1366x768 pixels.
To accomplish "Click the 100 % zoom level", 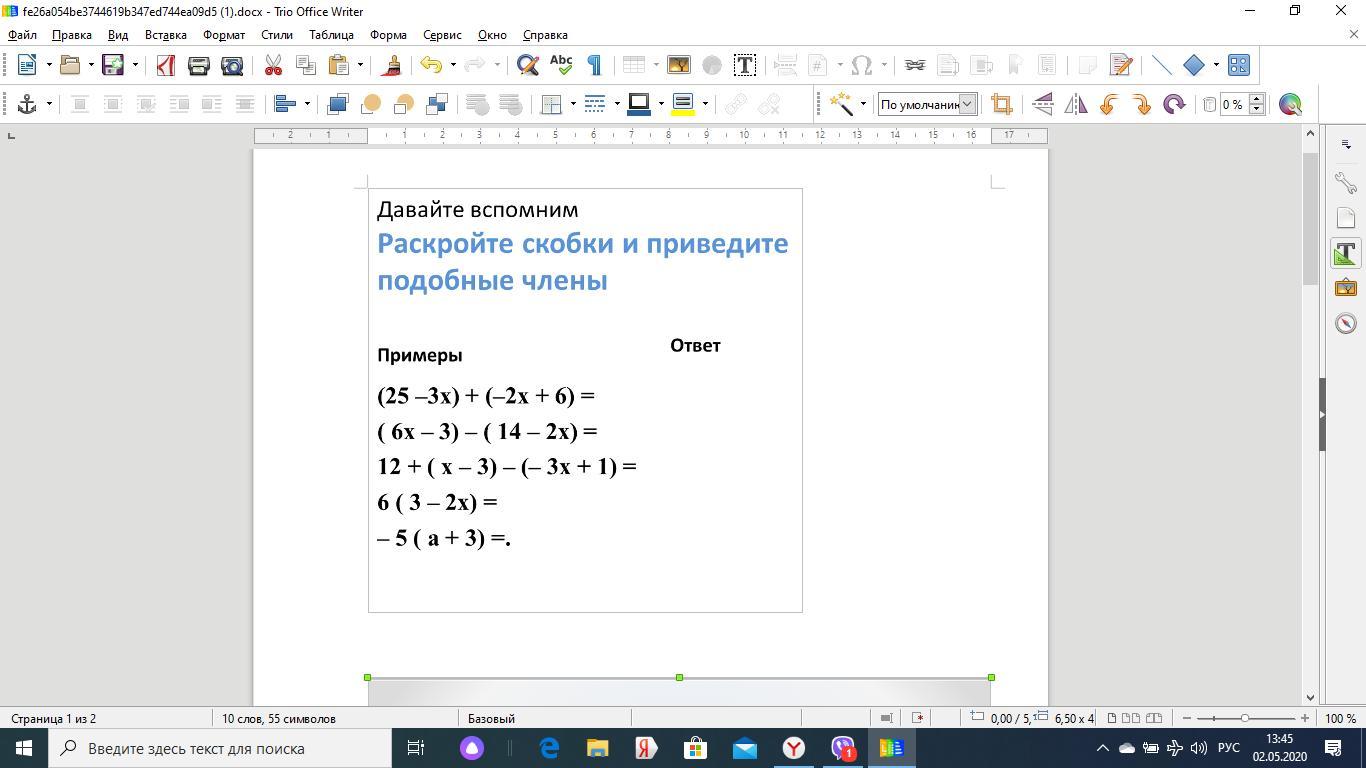I will [x=1340, y=718].
